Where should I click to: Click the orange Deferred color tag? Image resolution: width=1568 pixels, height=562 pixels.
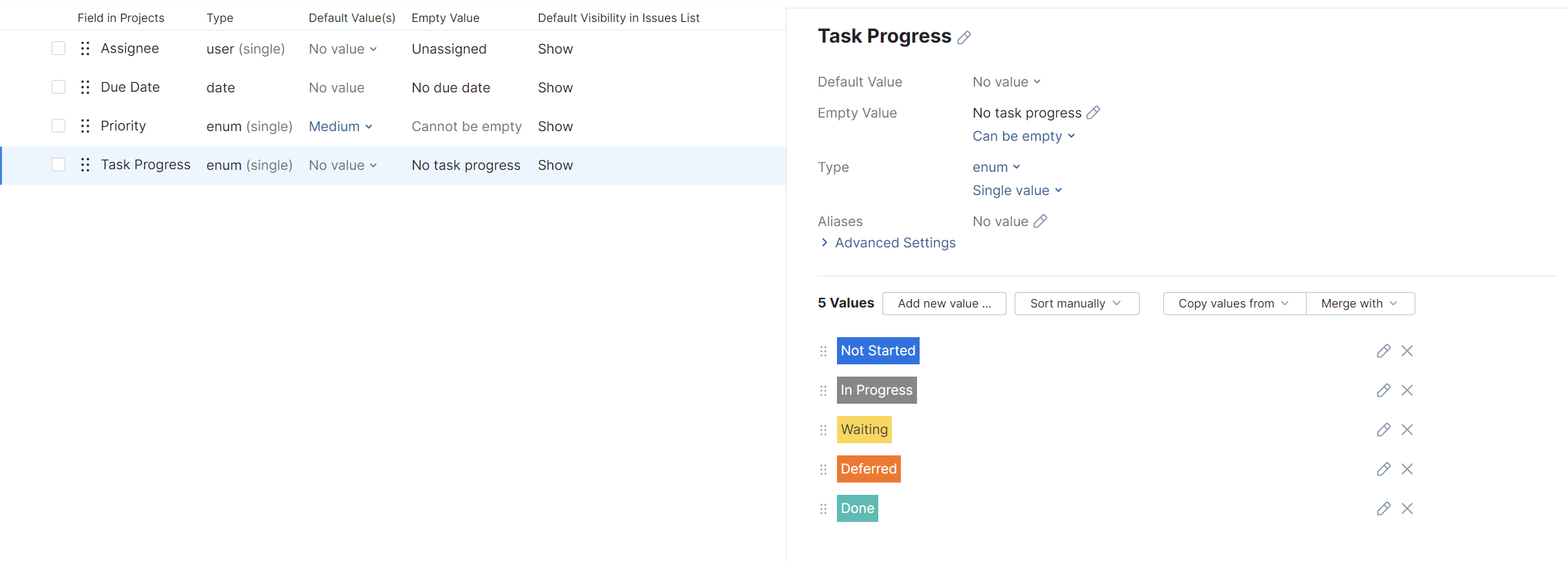tap(868, 469)
